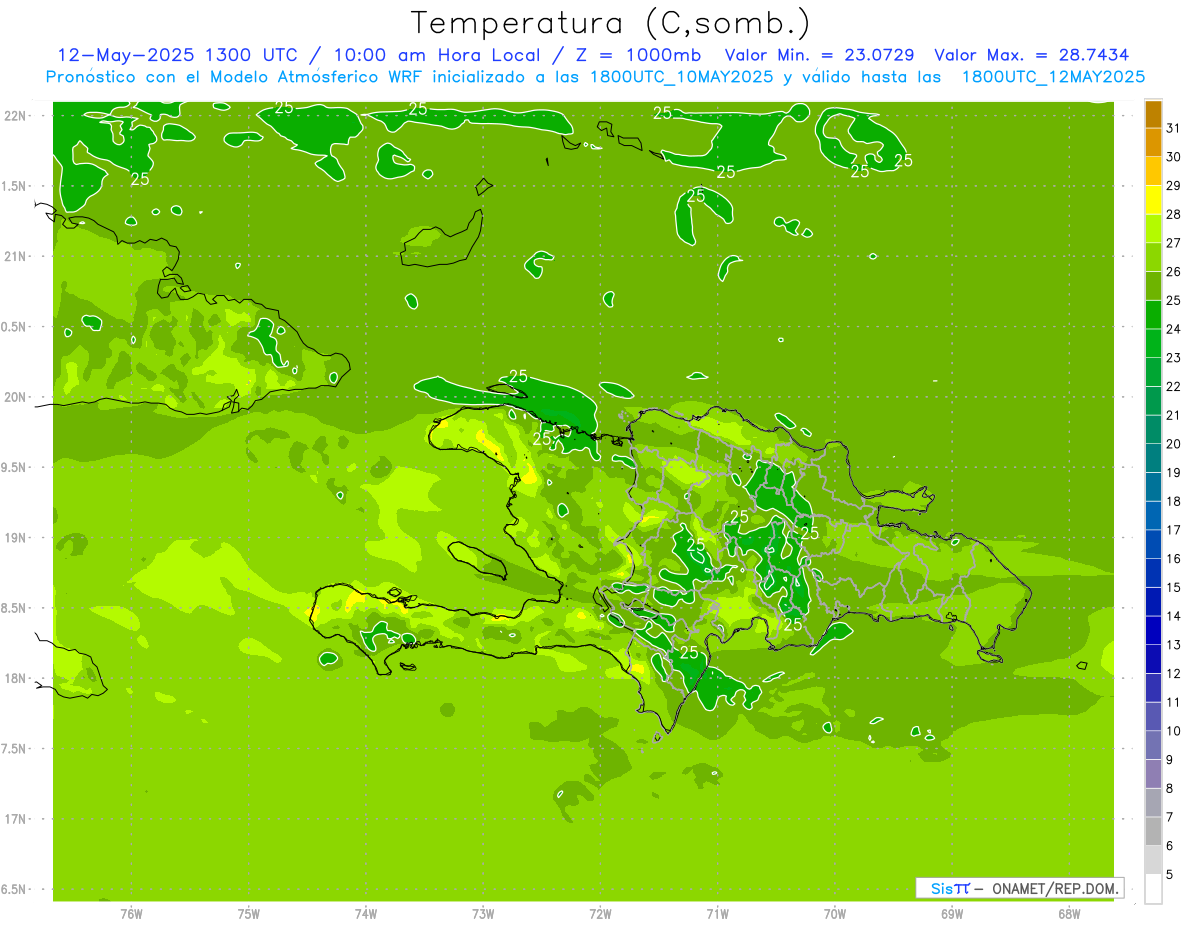This screenshot has height=927, width=1200.
Task: Click the "71W" longitude label
Action: (x=717, y=914)
